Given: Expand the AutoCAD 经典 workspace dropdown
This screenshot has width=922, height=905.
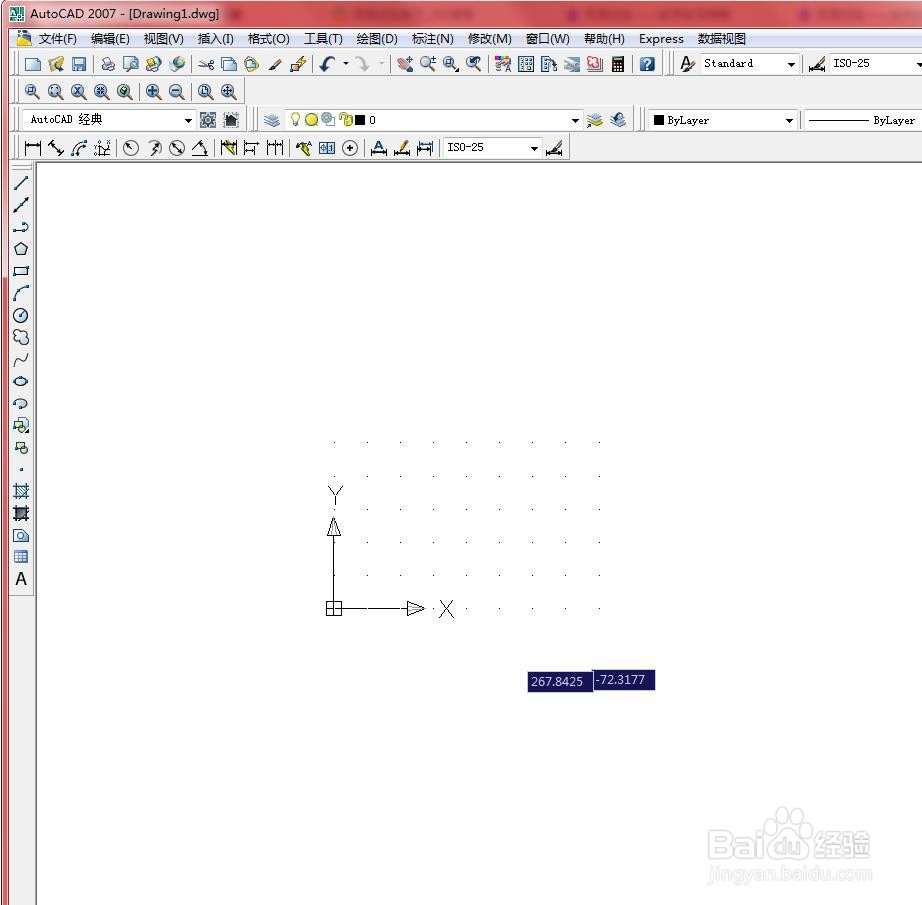Looking at the screenshot, I should click(x=188, y=121).
